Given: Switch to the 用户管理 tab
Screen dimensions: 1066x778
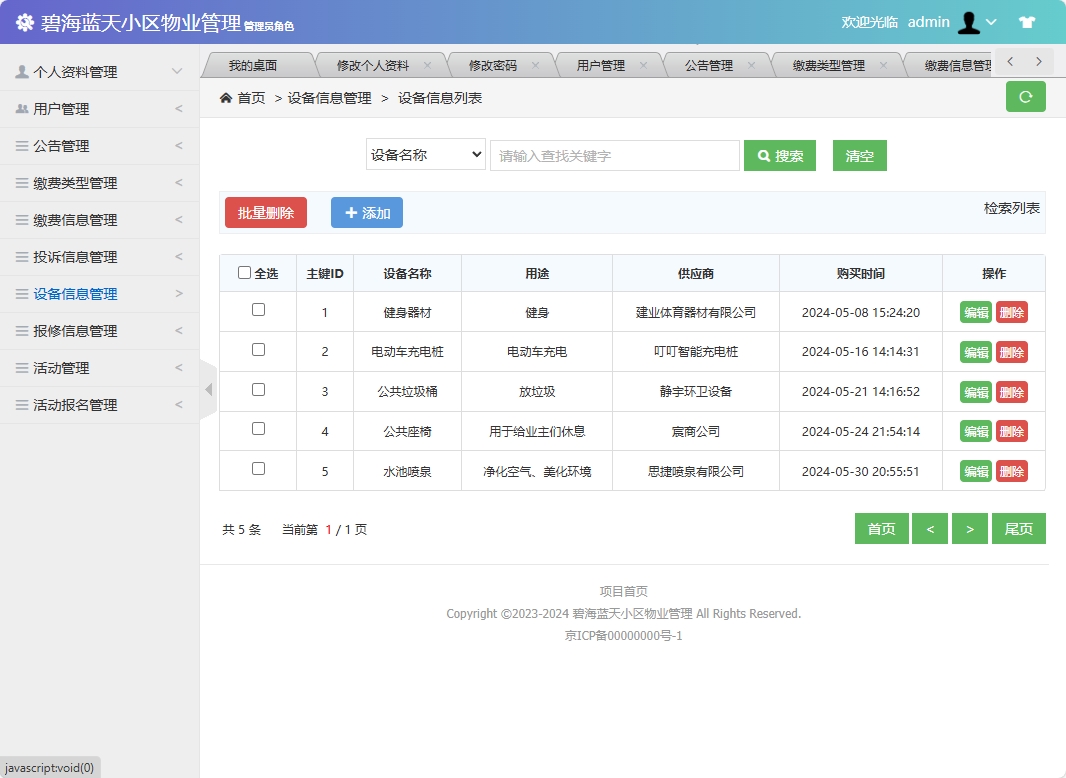Looking at the screenshot, I should [606, 63].
